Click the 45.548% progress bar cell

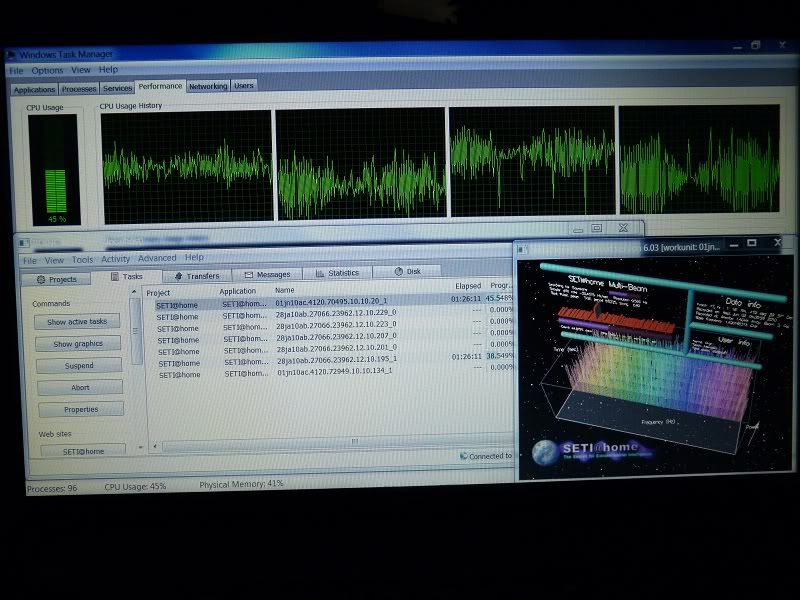coord(499,298)
